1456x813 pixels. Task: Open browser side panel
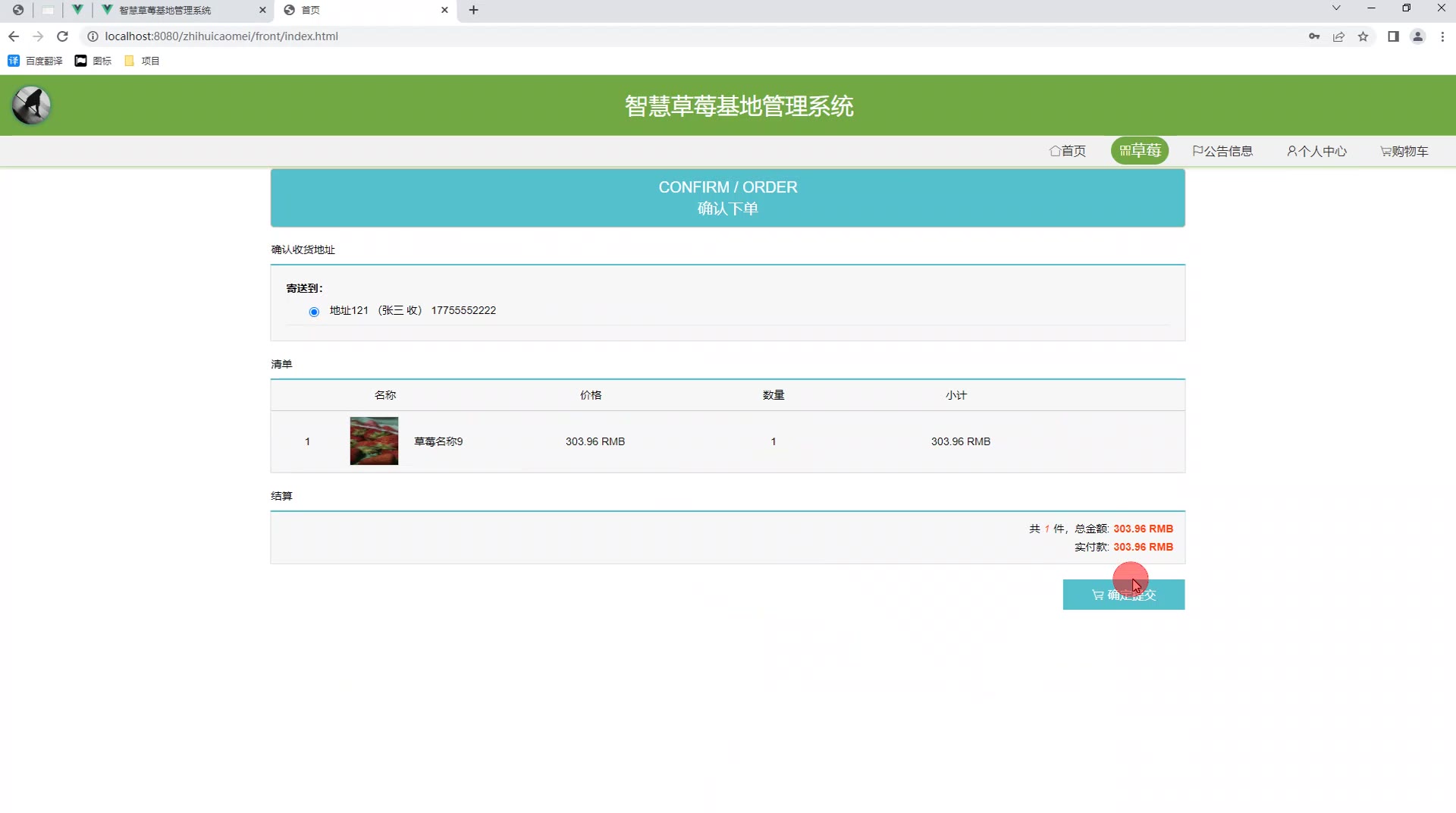pyautogui.click(x=1393, y=36)
